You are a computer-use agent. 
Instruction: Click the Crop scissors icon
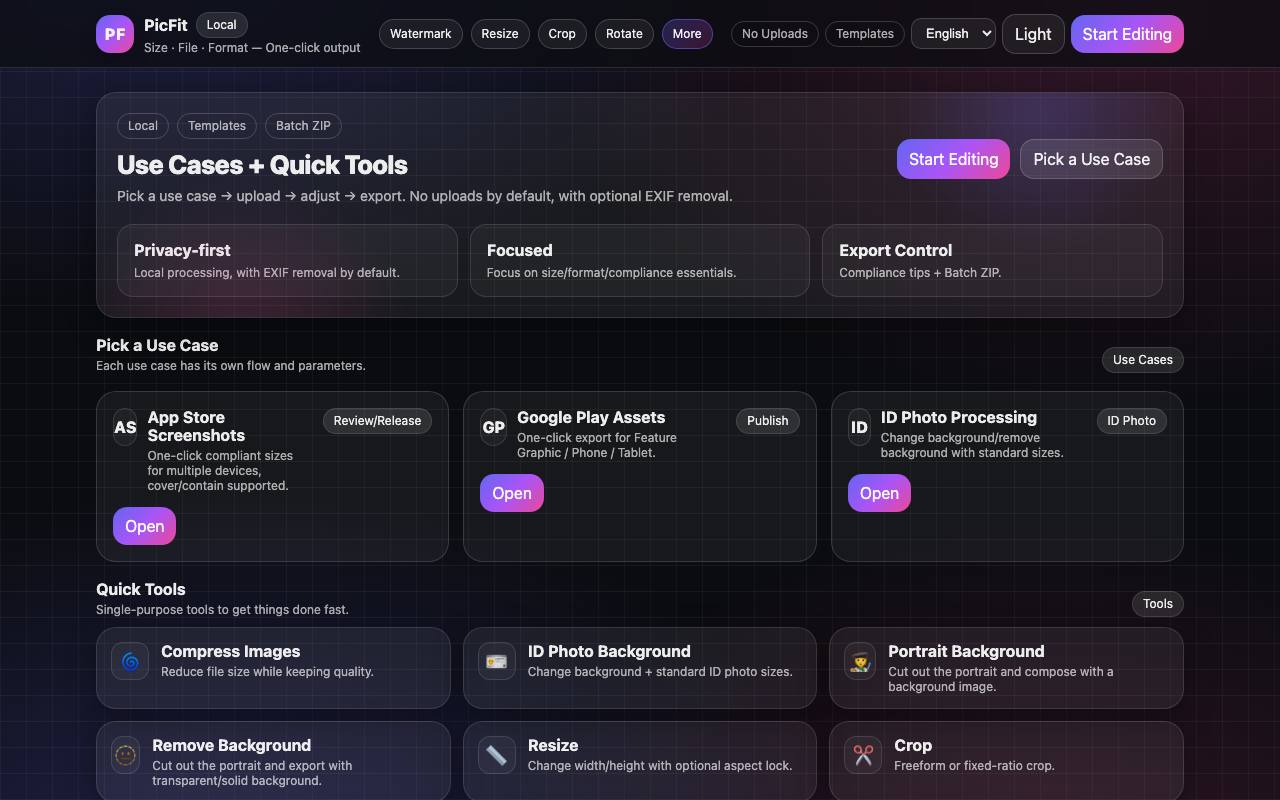[x=863, y=755]
